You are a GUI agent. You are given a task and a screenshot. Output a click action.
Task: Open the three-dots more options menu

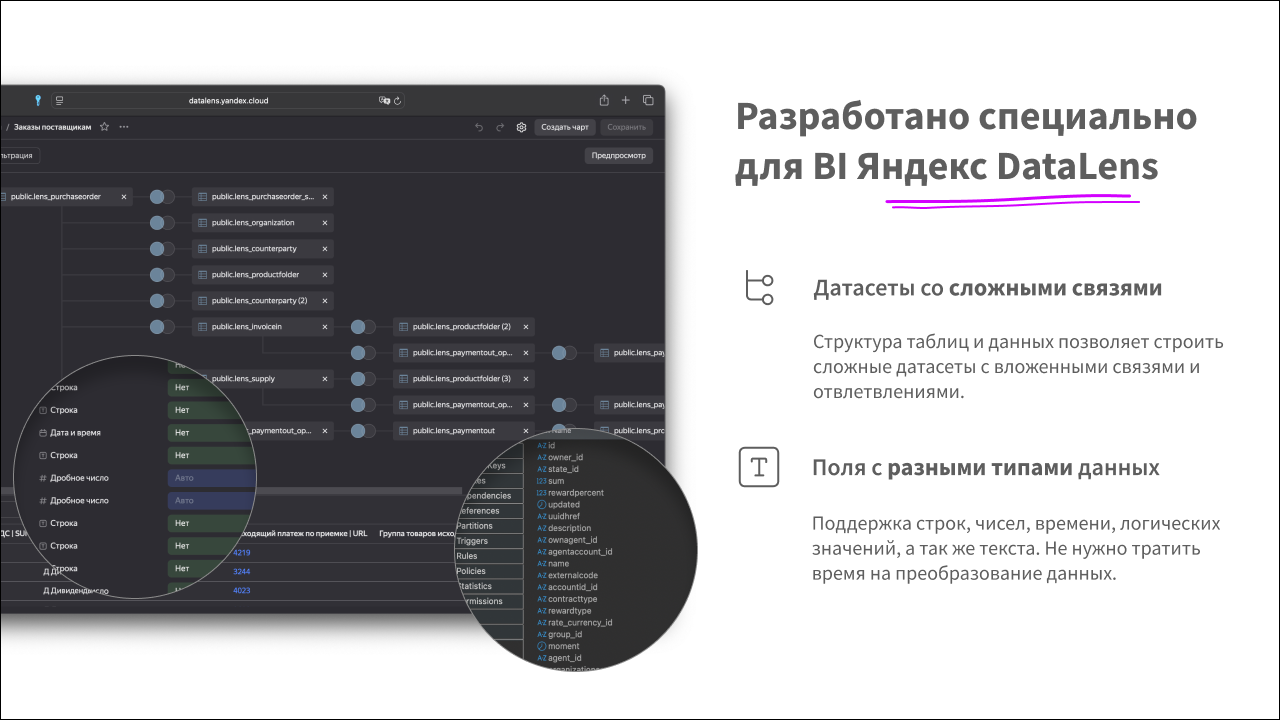click(124, 127)
